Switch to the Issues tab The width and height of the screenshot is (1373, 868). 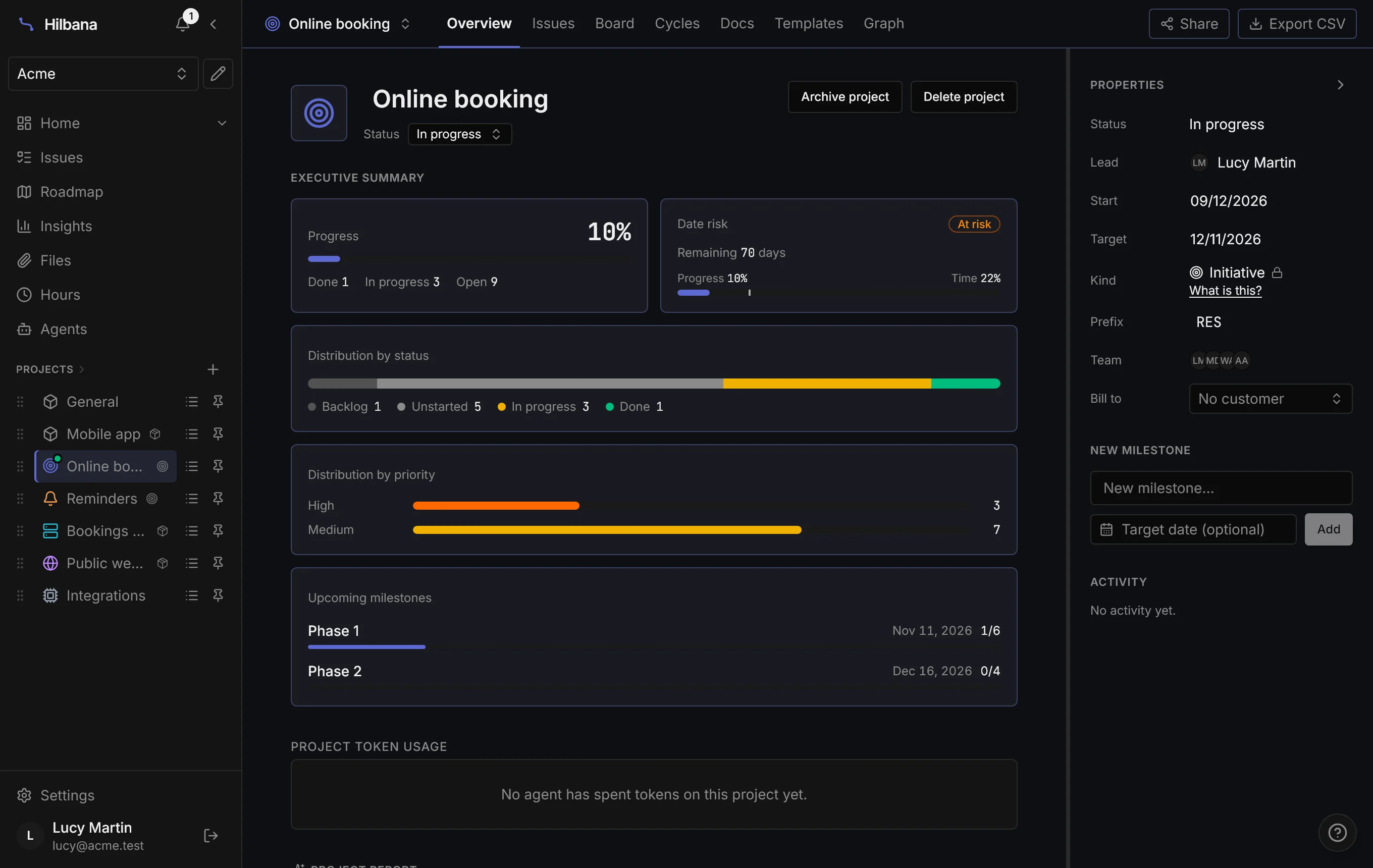pyautogui.click(x=553, y=23)
